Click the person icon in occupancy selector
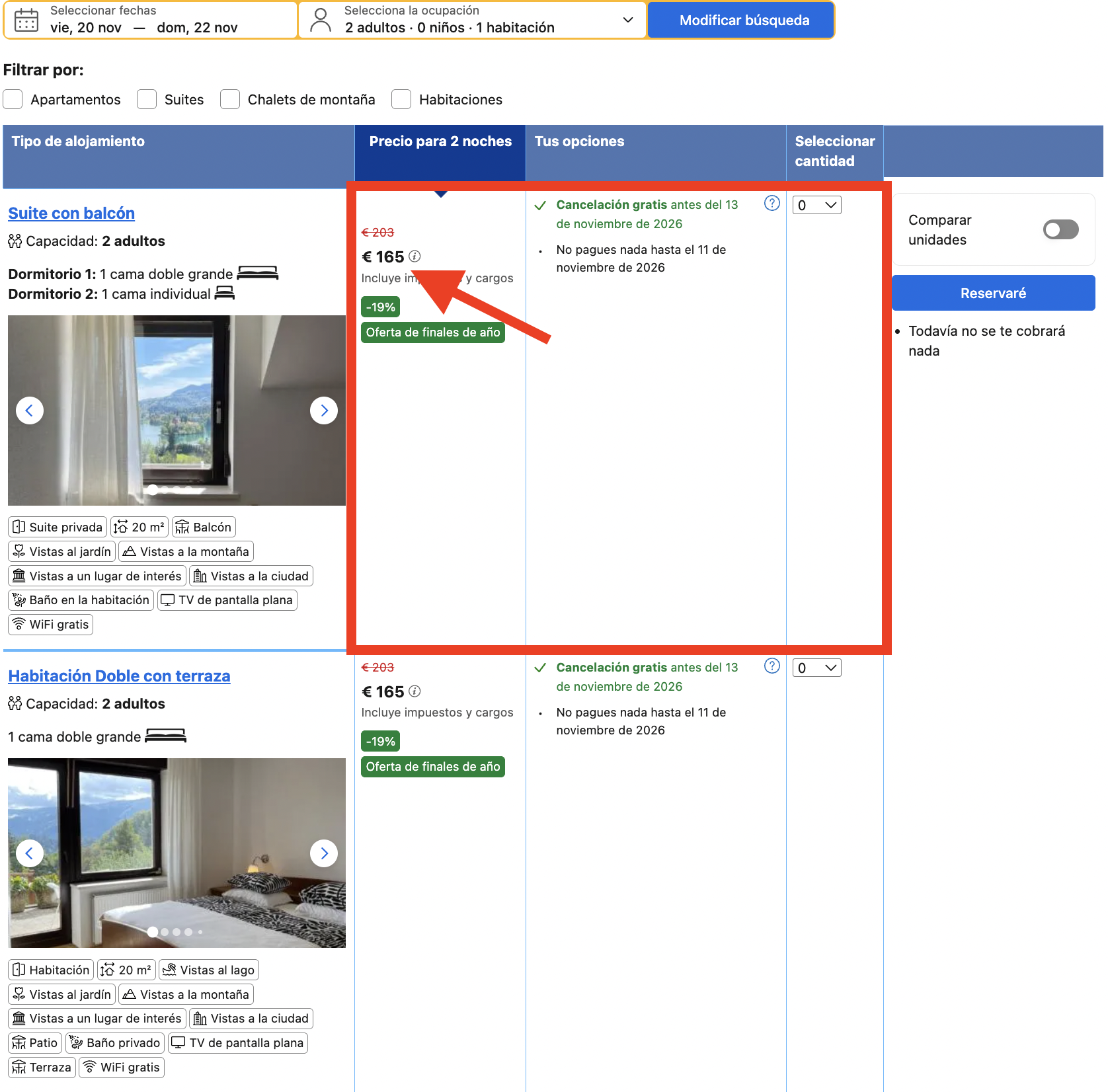The image size is (1108, 1092). (321, 20)
